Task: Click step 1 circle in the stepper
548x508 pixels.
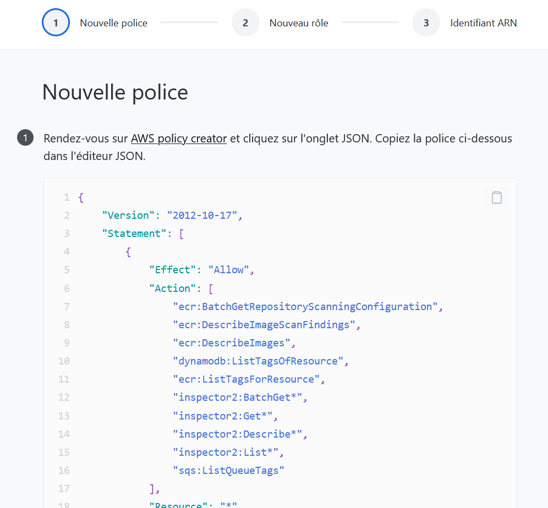Action: [56, 23]
